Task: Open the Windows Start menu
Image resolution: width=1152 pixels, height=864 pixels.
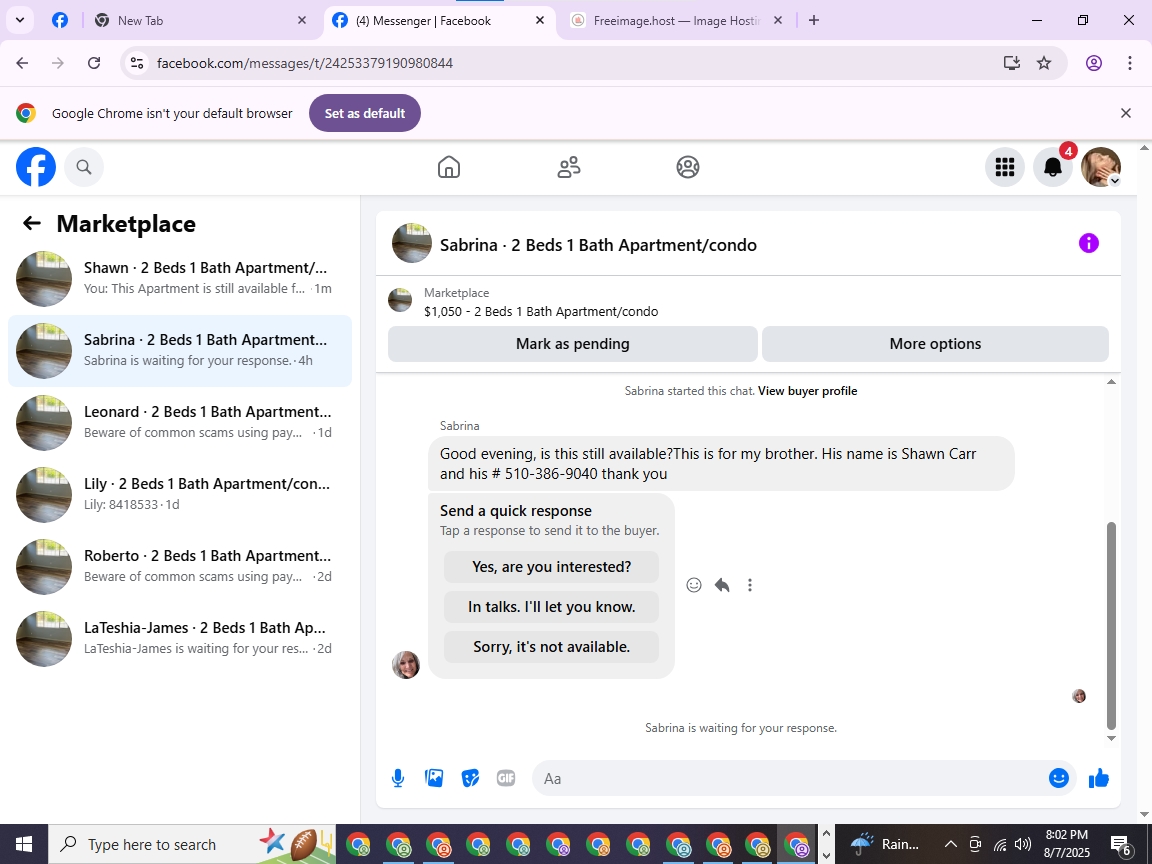Action: coord(24,844)
